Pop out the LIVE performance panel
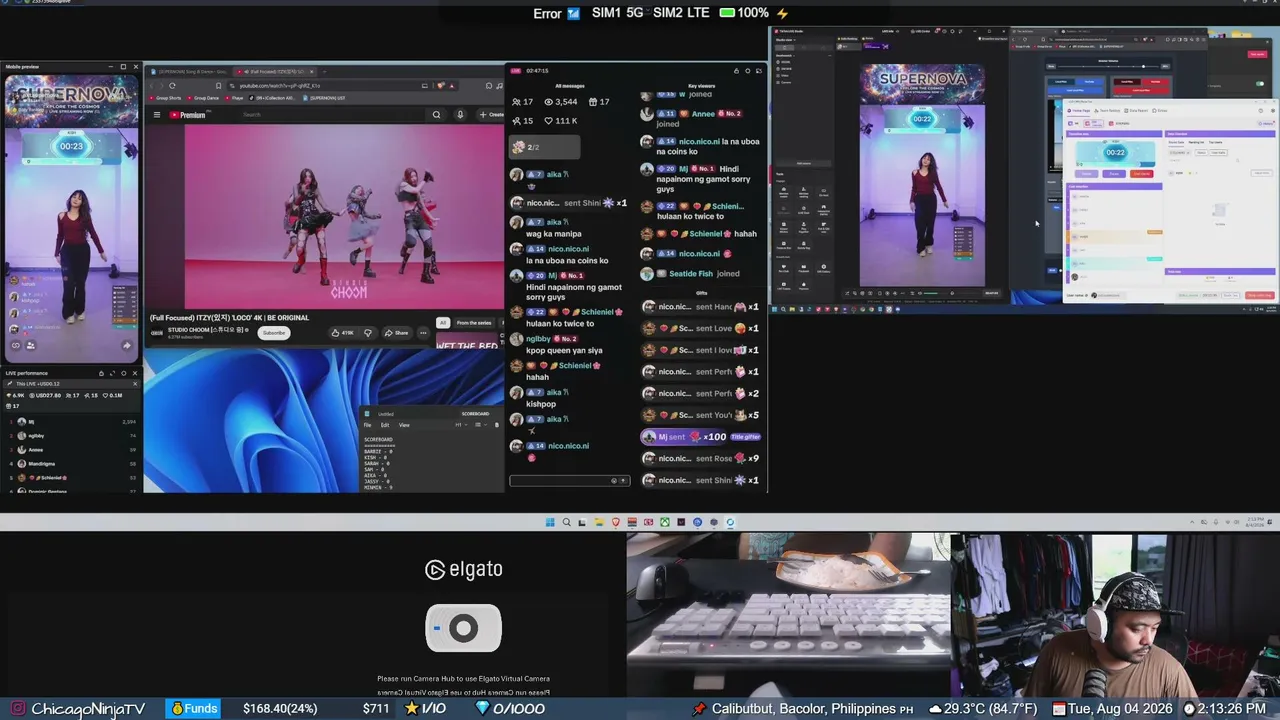The image size is (1280, 720). (113, 373)
